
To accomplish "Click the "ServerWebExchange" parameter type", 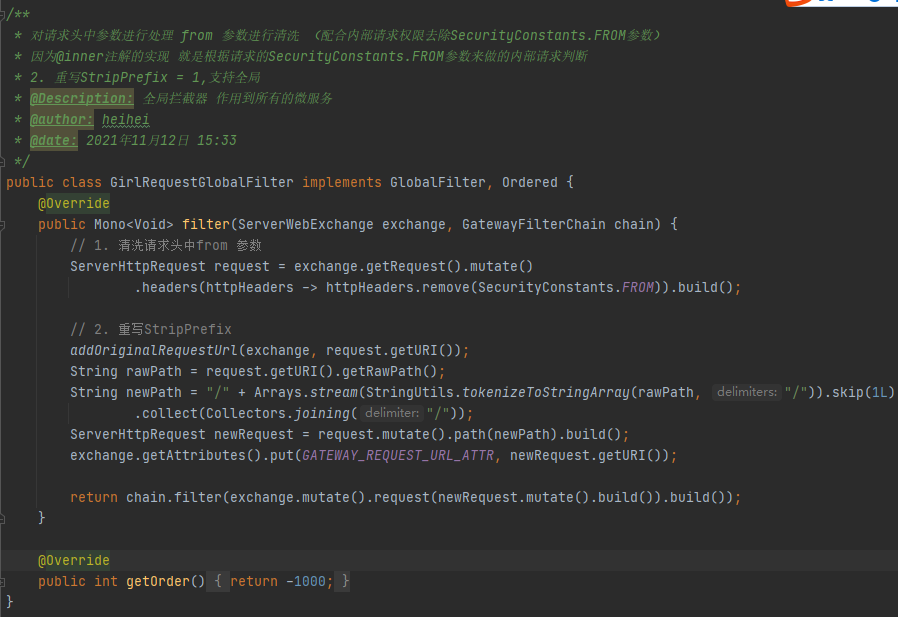I will 306,225.
